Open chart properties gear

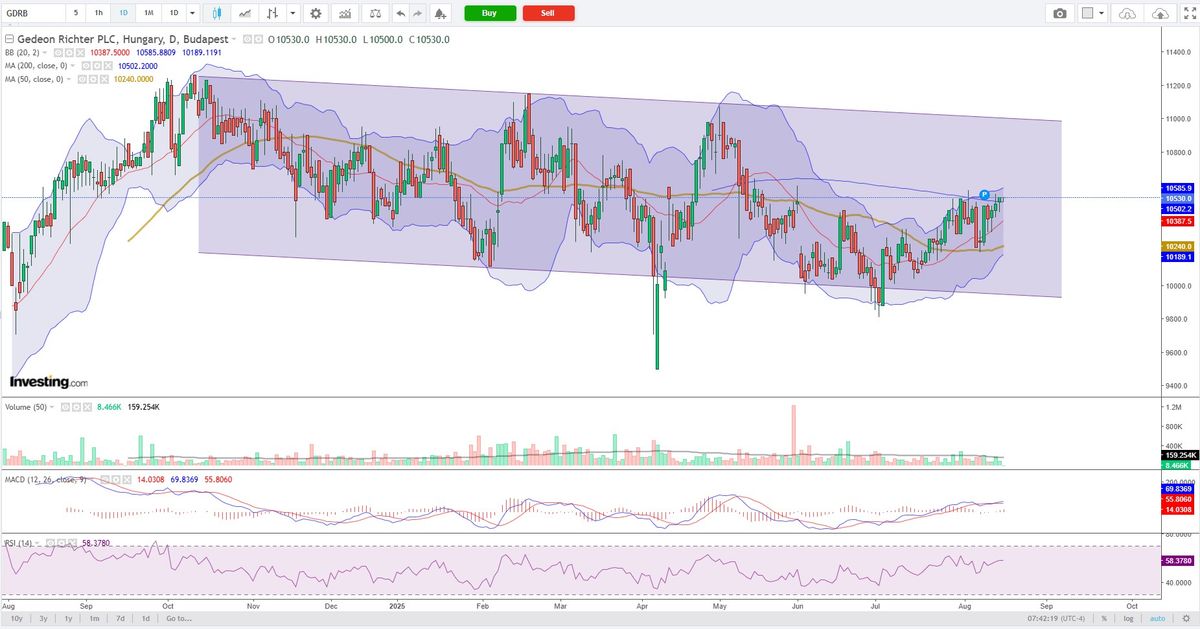pyautogui.click(x=316, y=13)
